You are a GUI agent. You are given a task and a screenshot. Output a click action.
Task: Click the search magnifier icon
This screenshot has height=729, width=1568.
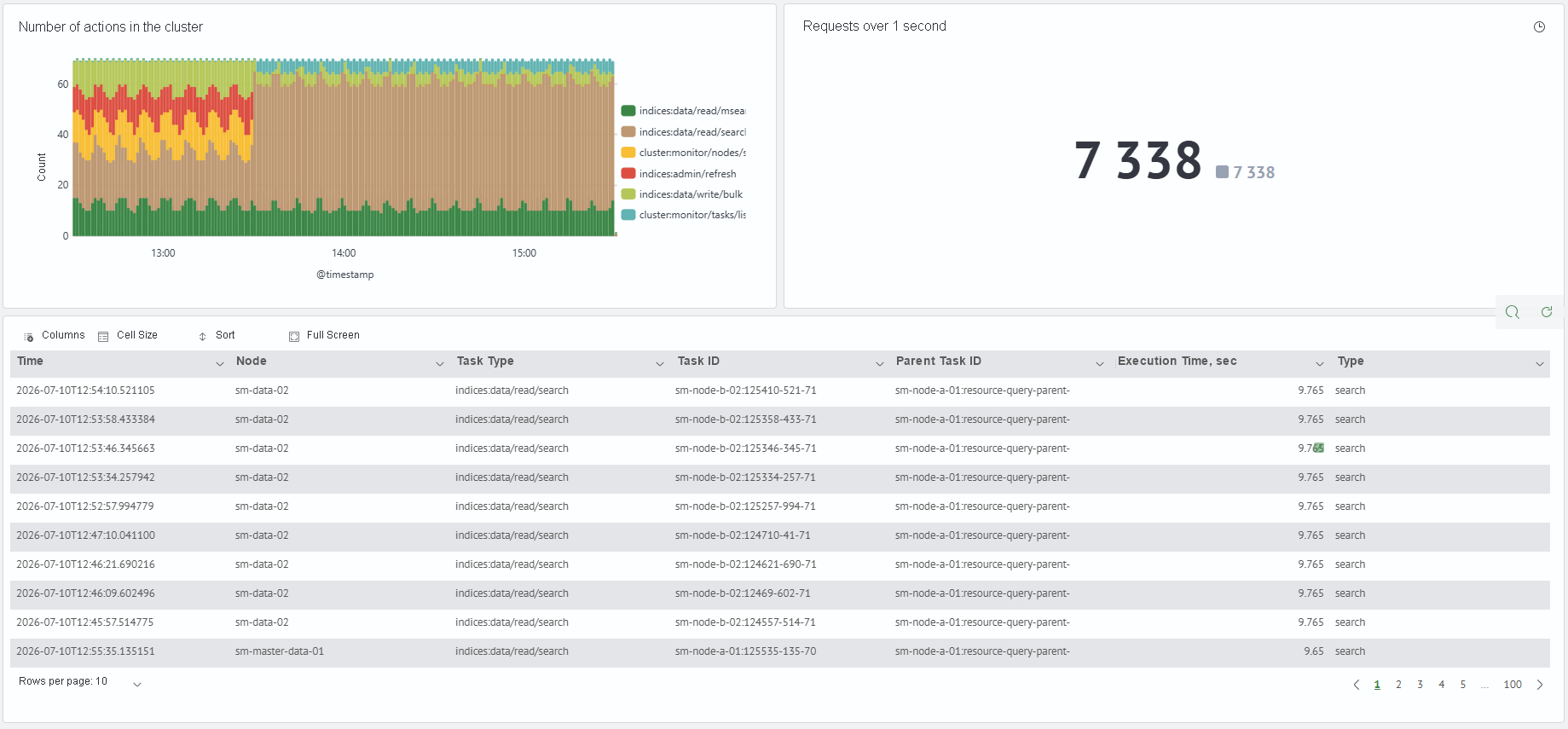pyautogui.click(x=1513, y=312)
